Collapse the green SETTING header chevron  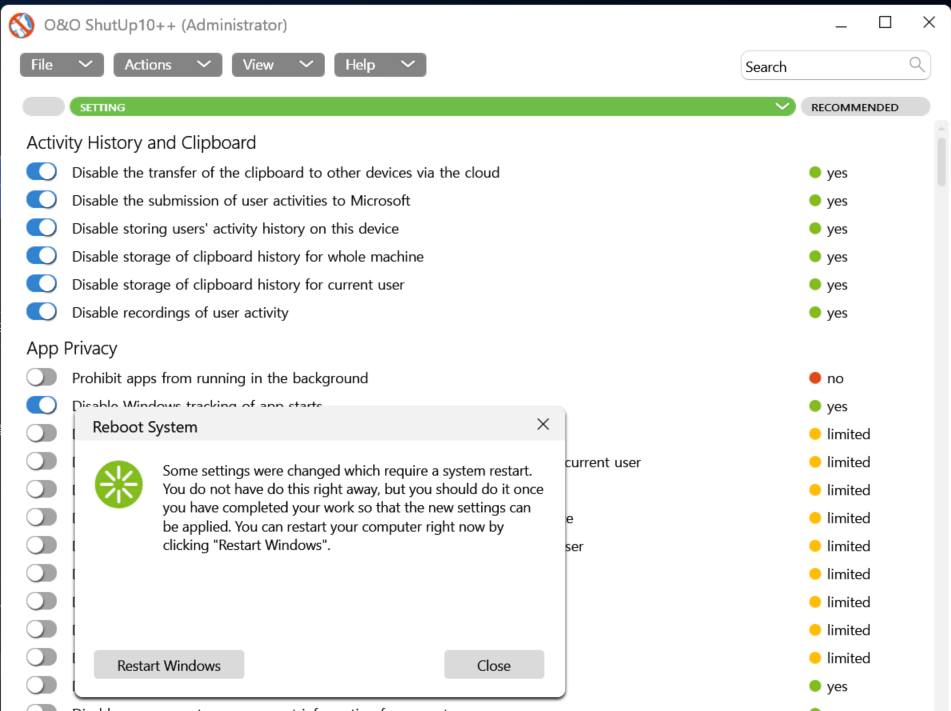782,107
